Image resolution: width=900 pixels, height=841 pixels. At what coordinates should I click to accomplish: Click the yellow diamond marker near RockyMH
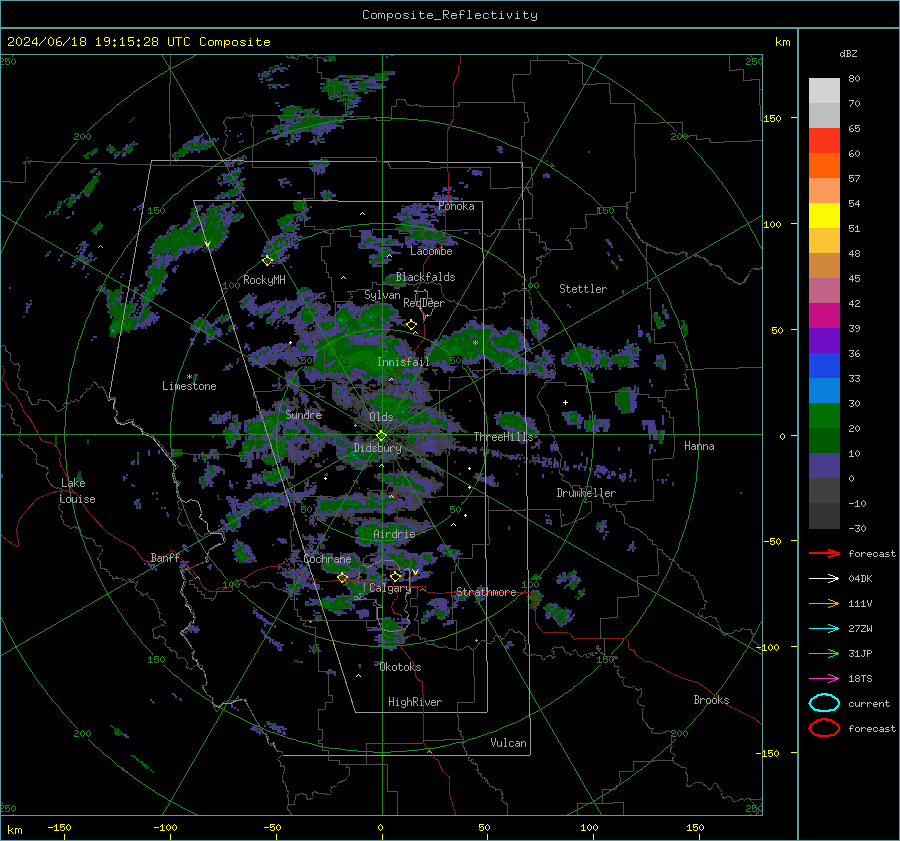tap(267, 261)
